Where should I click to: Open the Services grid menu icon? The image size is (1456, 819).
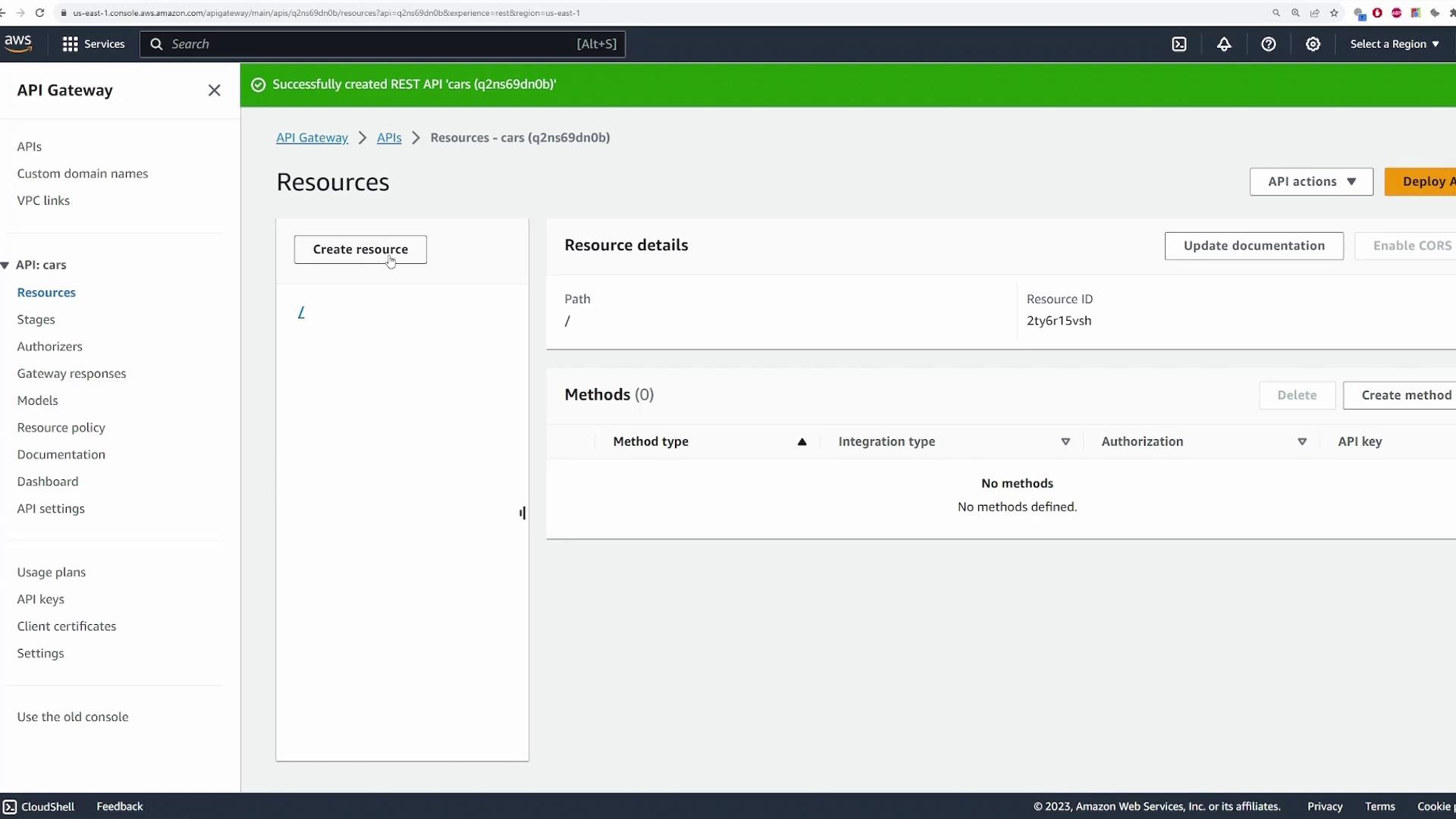71,44
